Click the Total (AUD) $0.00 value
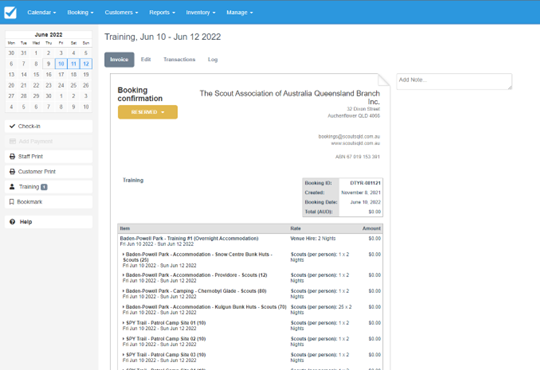This screenshot has height=370, width=540. pyautogui.click(x=375, y=212)
